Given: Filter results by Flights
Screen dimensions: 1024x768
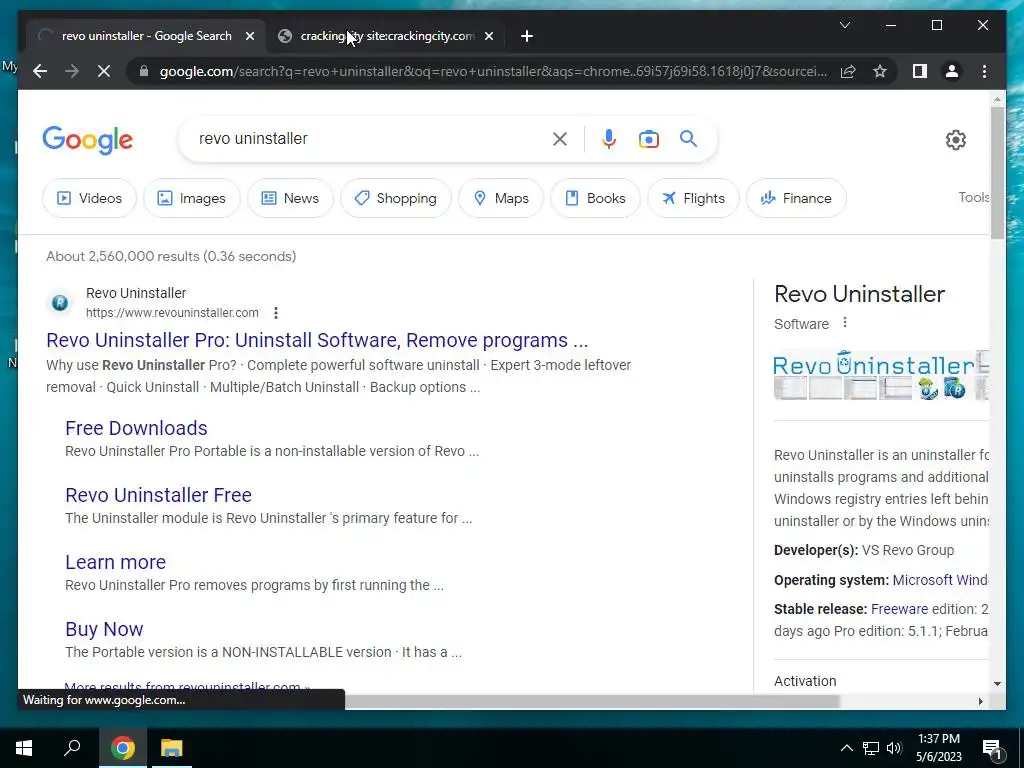Looking at the screenshot, I should click(x=693, y=198).
